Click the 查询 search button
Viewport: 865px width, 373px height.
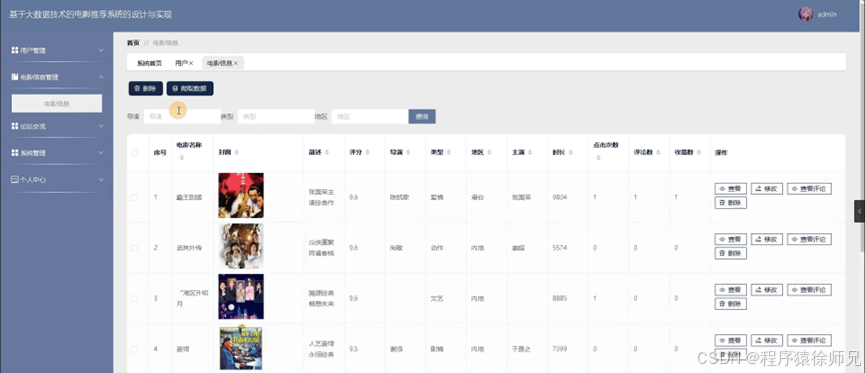pos(422,116)
